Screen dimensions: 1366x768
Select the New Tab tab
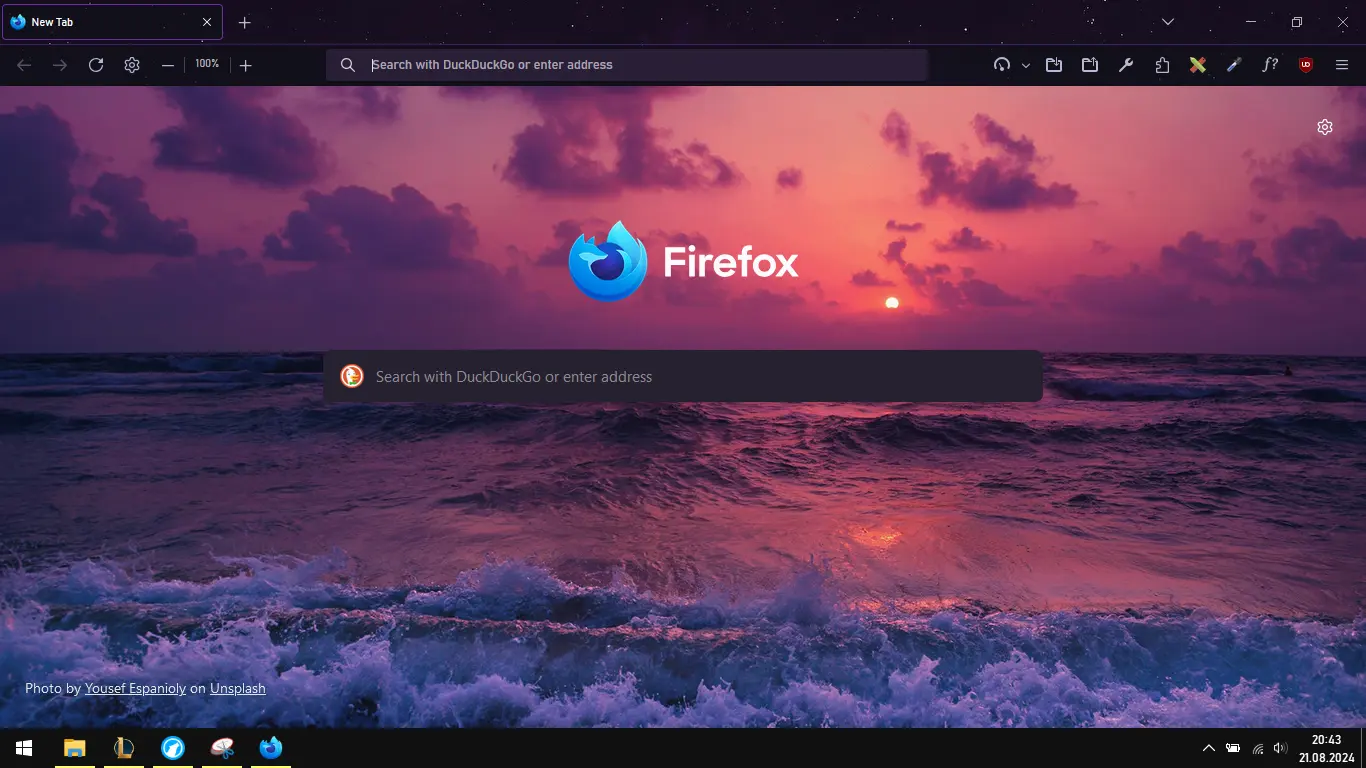click(x=112, y=22)
